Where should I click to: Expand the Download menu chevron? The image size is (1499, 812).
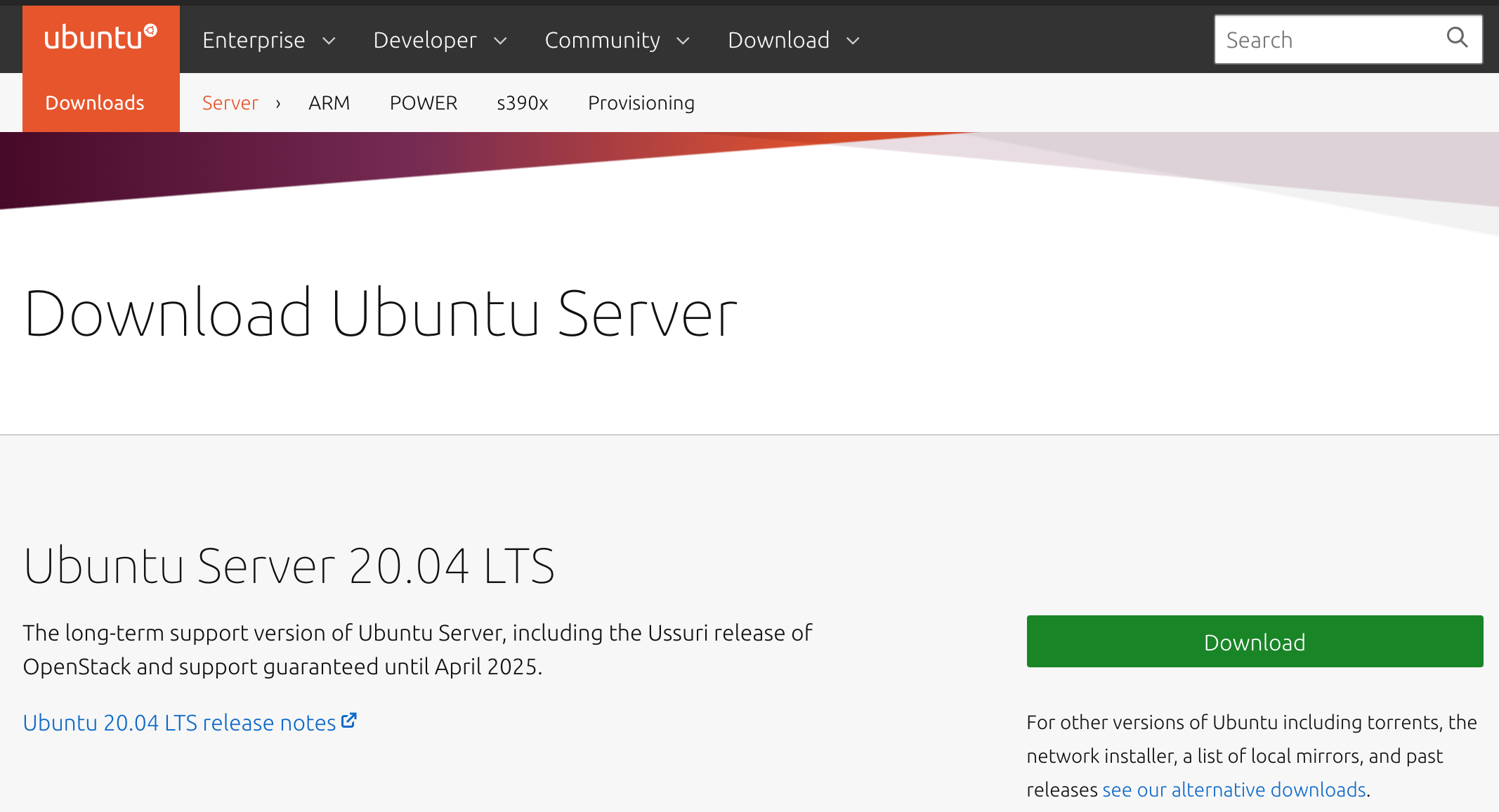click(853, 41)
